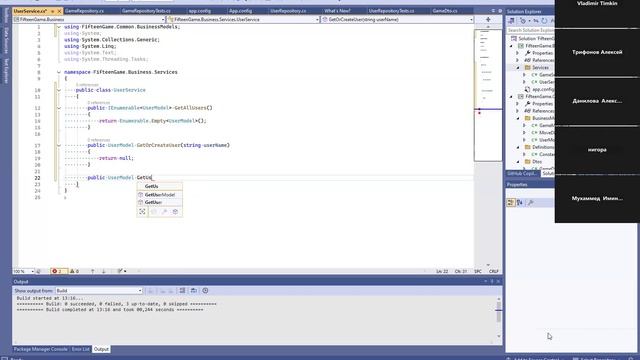Click the sync with active document icon

point(536,20)
